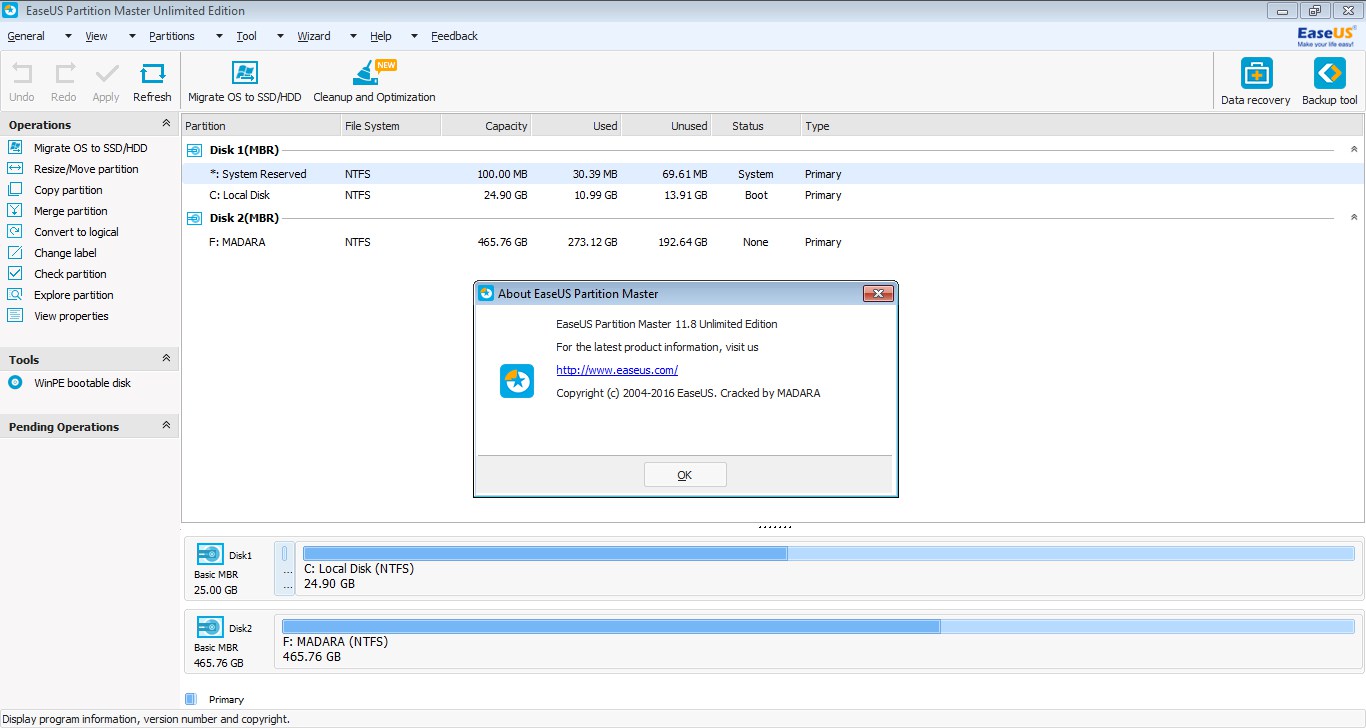Select Check partition in Operations panel
Screen dimensions: 1366x728
click(x=70, y=274)
